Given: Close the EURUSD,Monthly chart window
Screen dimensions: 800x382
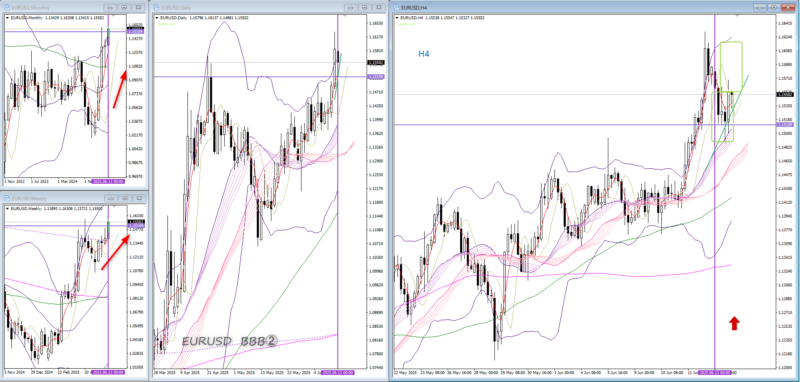Looking at the screenshot, I should 138,8.
